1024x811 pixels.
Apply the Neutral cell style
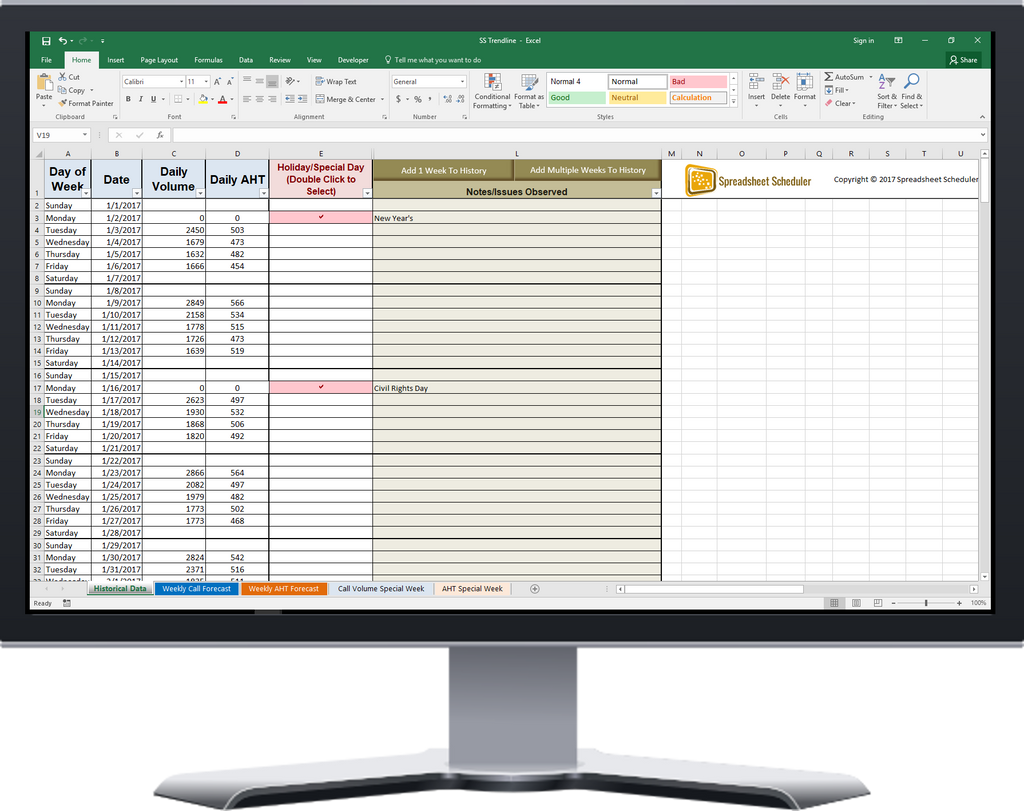tap(637, 98)
